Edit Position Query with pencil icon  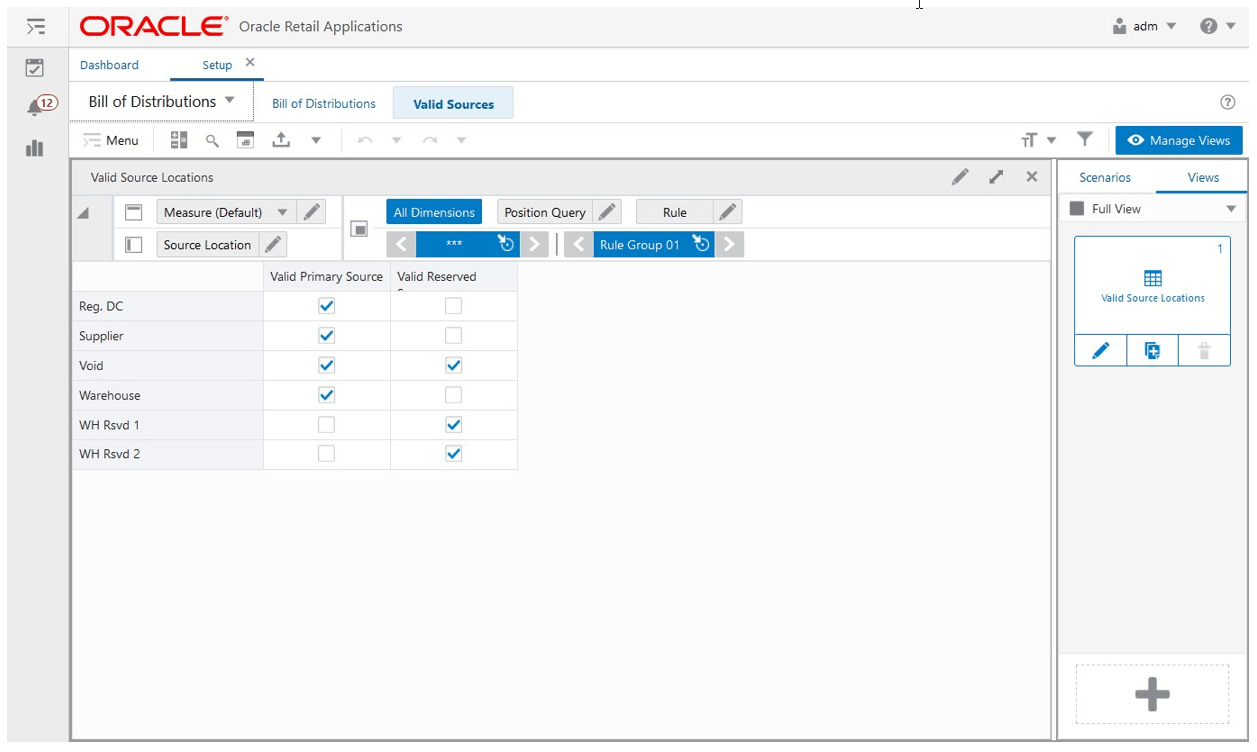click(x=607, y=212)
